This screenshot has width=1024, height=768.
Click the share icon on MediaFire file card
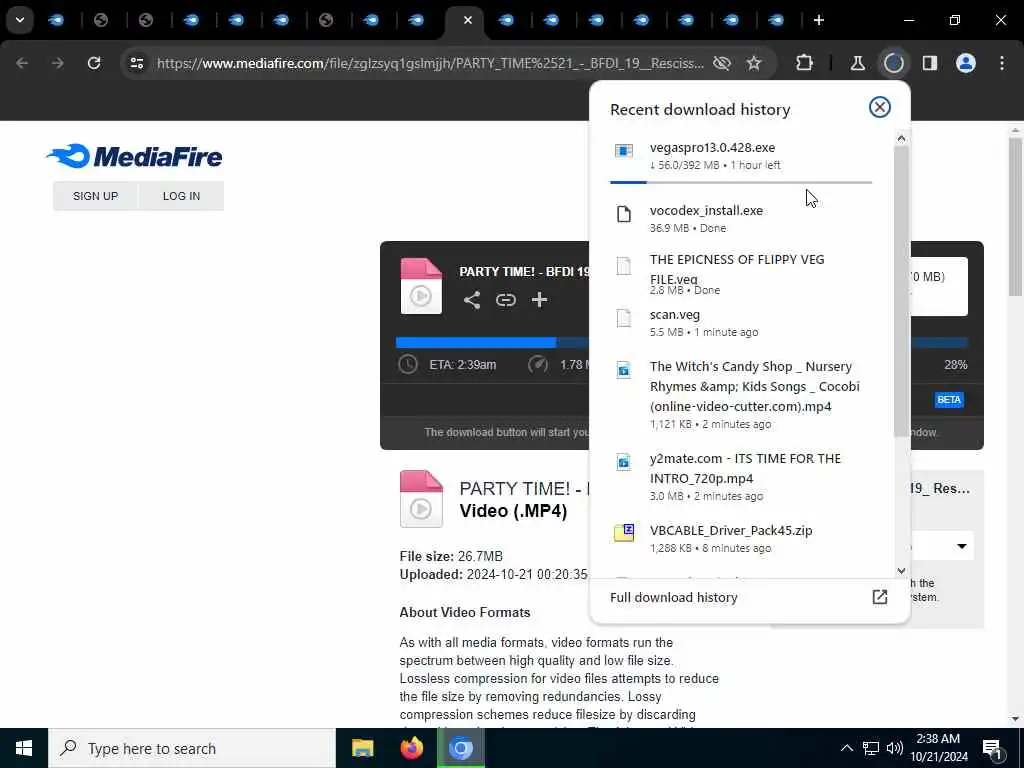coord(472,300)
